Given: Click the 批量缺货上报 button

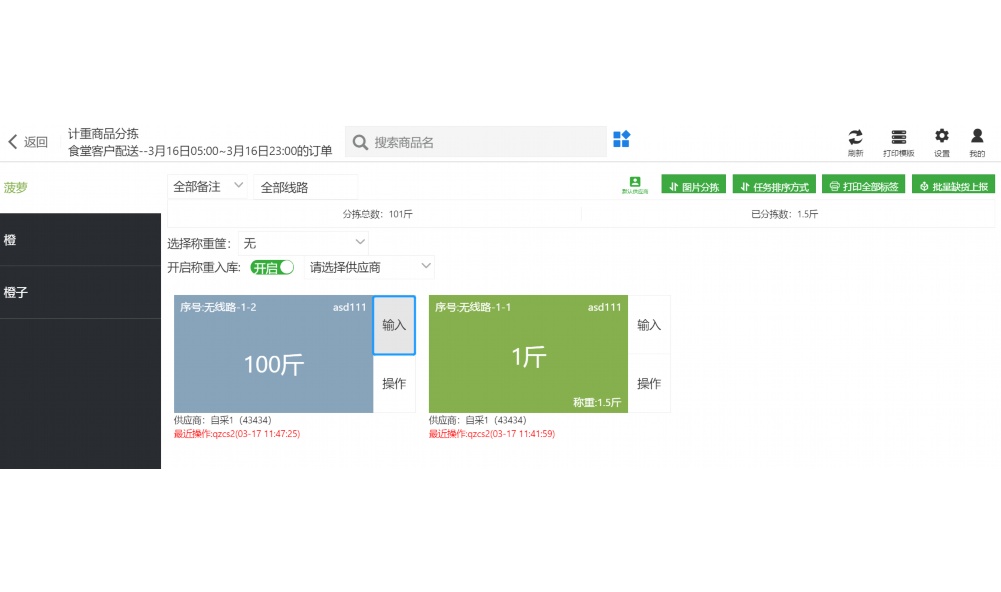Looking at the screenshot, I should tap(953, 184).
